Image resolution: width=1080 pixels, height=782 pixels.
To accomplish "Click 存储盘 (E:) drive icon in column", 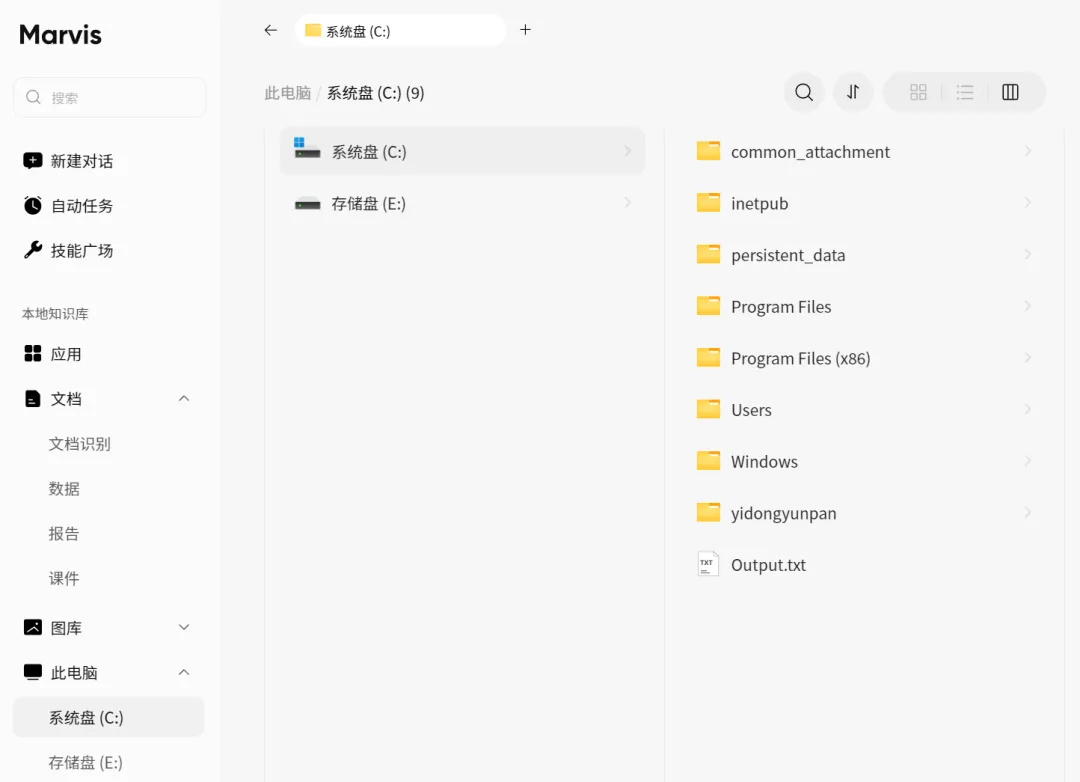I will click(307, 204).
